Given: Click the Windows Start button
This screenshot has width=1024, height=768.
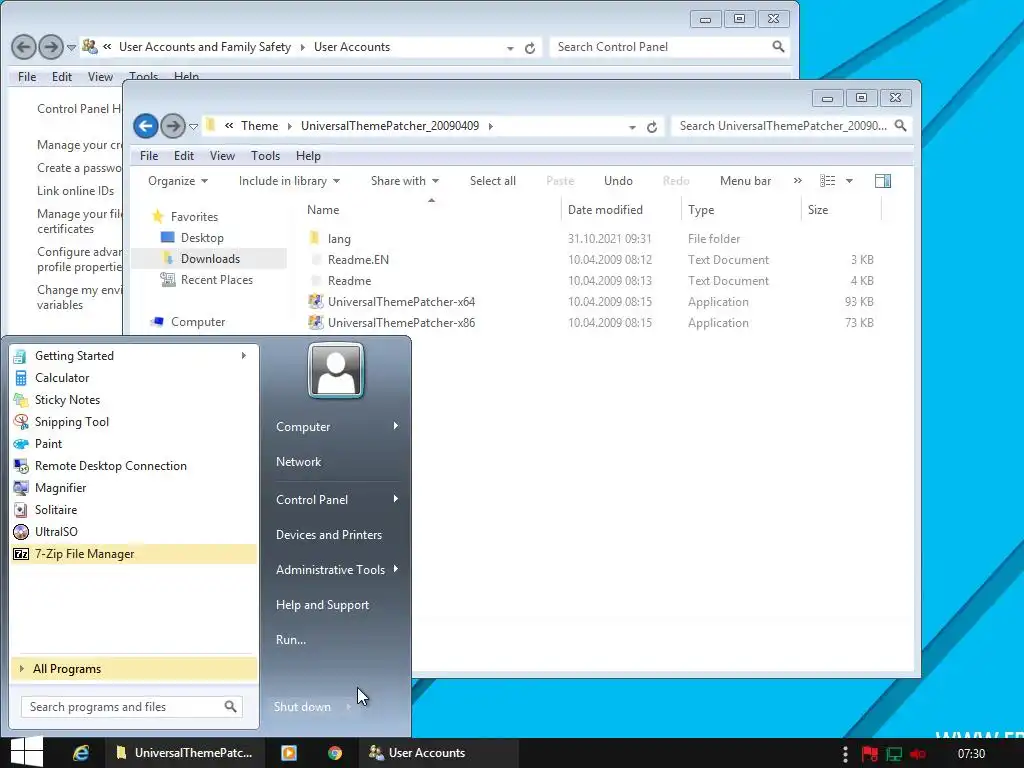Looking at the screenshot, I should point(27,752).
